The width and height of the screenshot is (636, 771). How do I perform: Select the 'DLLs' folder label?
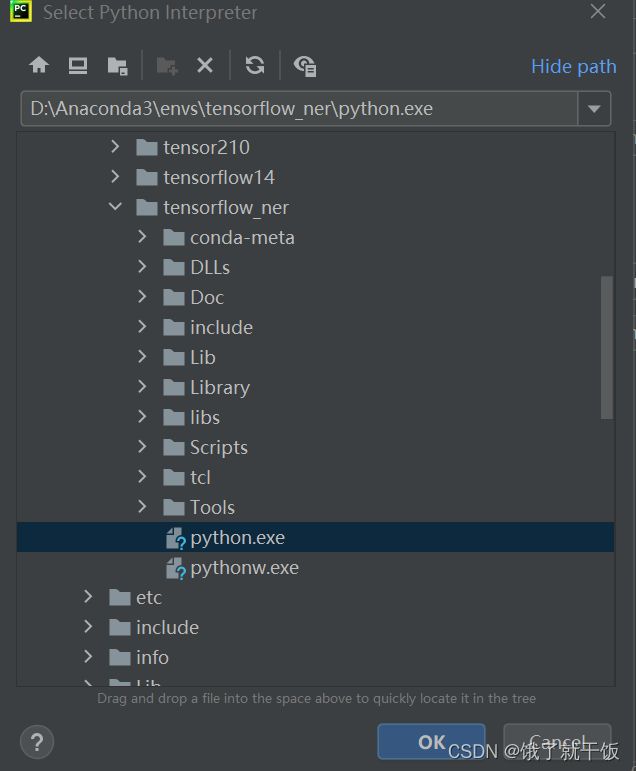coord(210,267)
